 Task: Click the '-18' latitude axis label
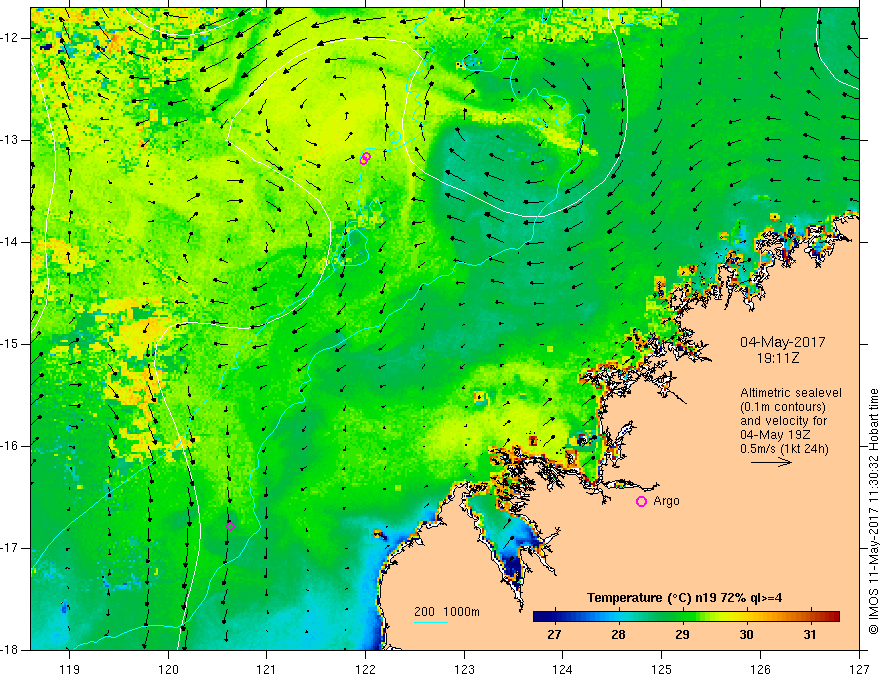(11, 650)
